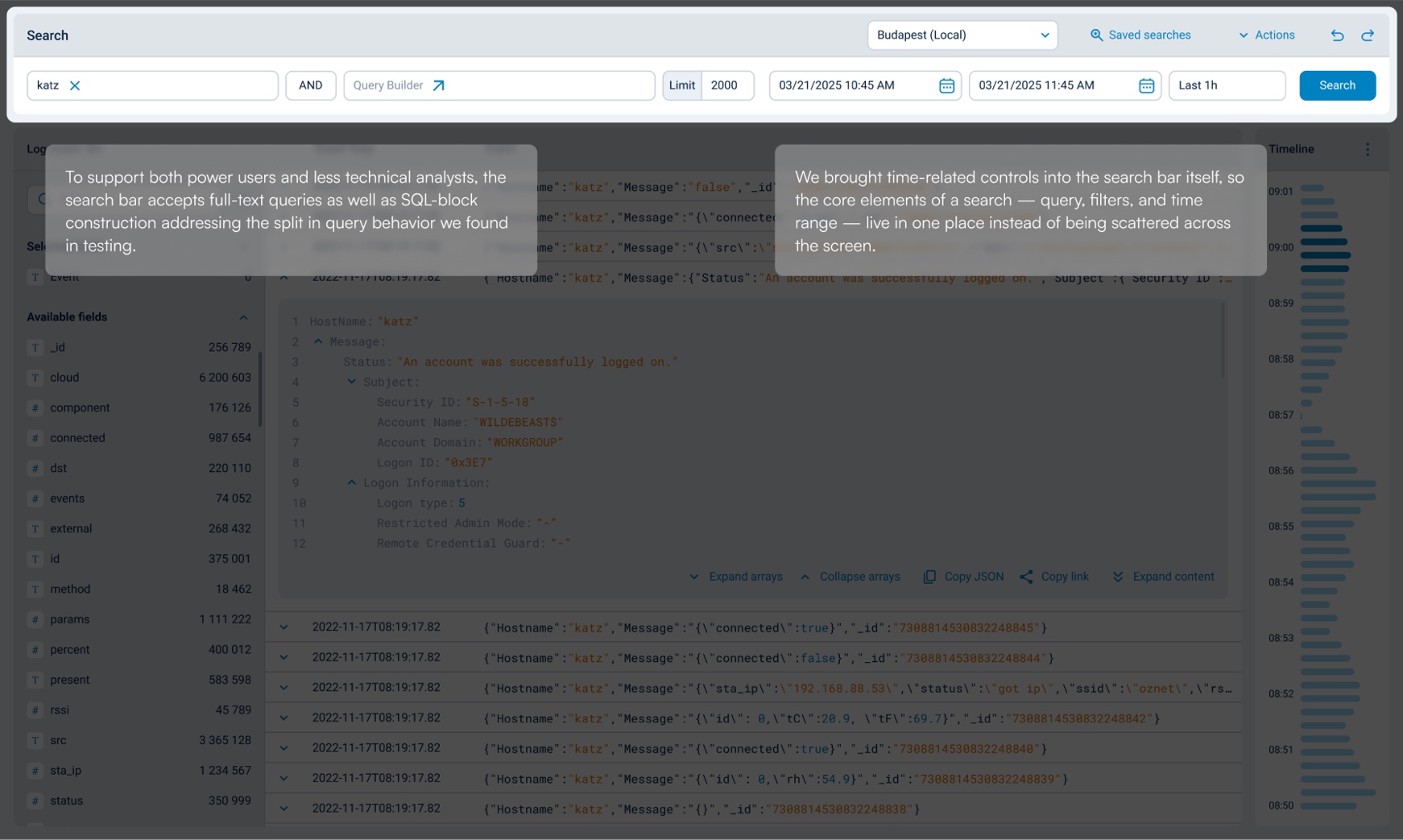Click the Security ID value "S-1-5-18"

click(x=500, y=402)
